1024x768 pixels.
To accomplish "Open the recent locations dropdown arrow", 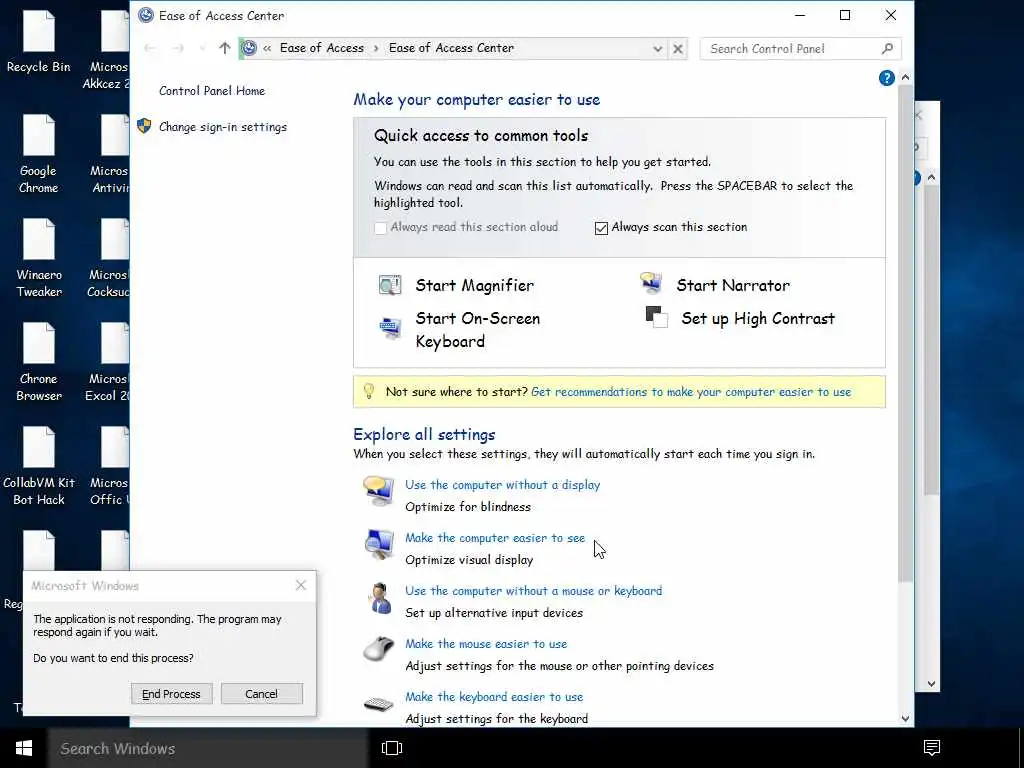I will pos(202,48).
